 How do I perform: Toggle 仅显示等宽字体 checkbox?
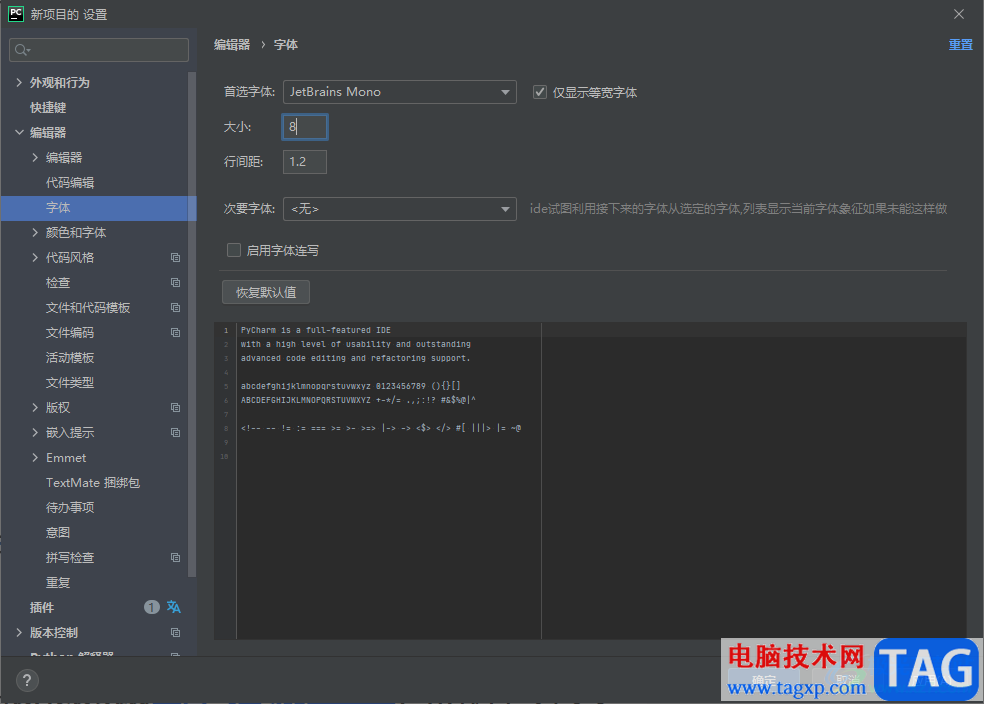540,92
